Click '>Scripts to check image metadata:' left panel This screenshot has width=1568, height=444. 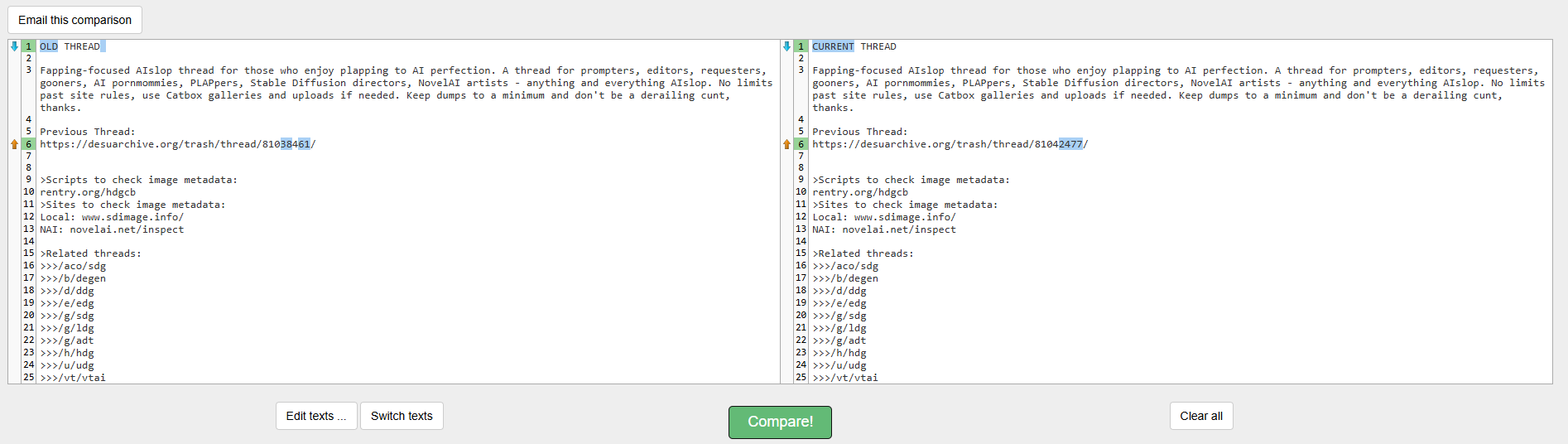(x=139, y=180)
